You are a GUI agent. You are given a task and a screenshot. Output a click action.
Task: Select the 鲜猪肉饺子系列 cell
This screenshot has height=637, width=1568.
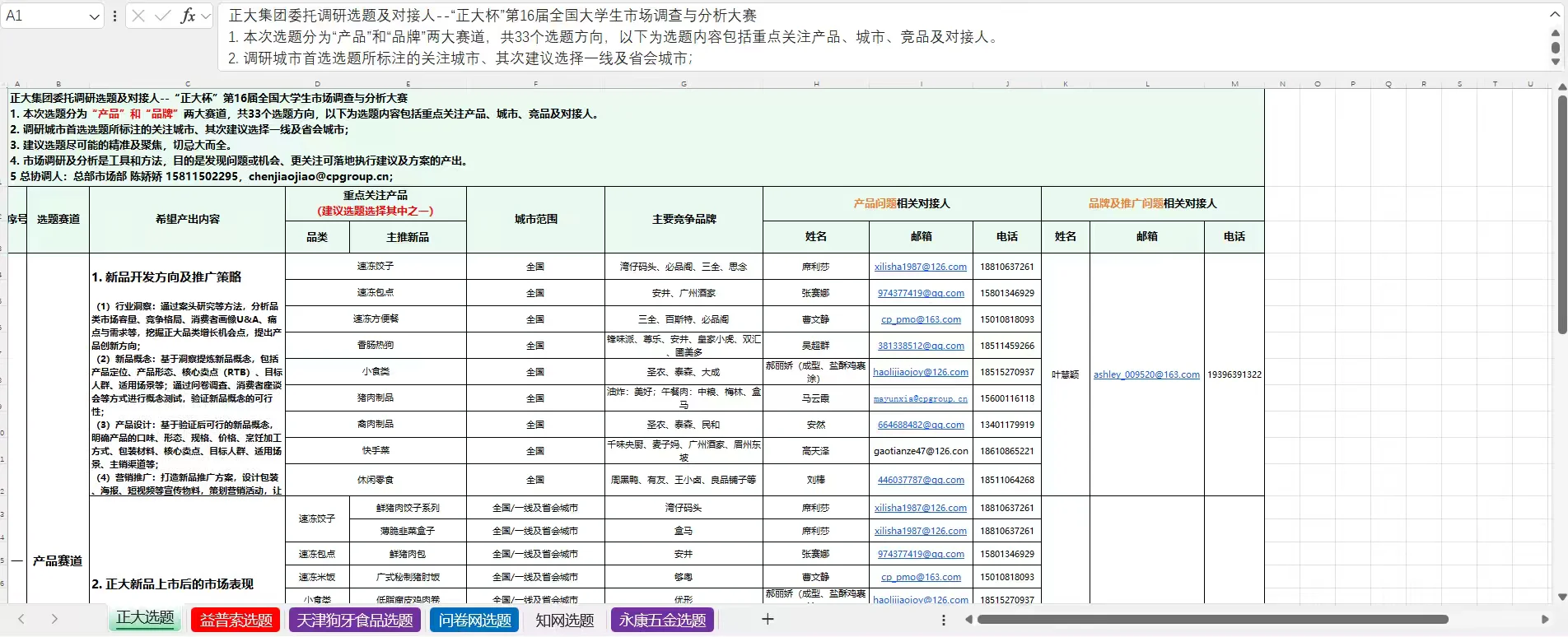point(408,508)
